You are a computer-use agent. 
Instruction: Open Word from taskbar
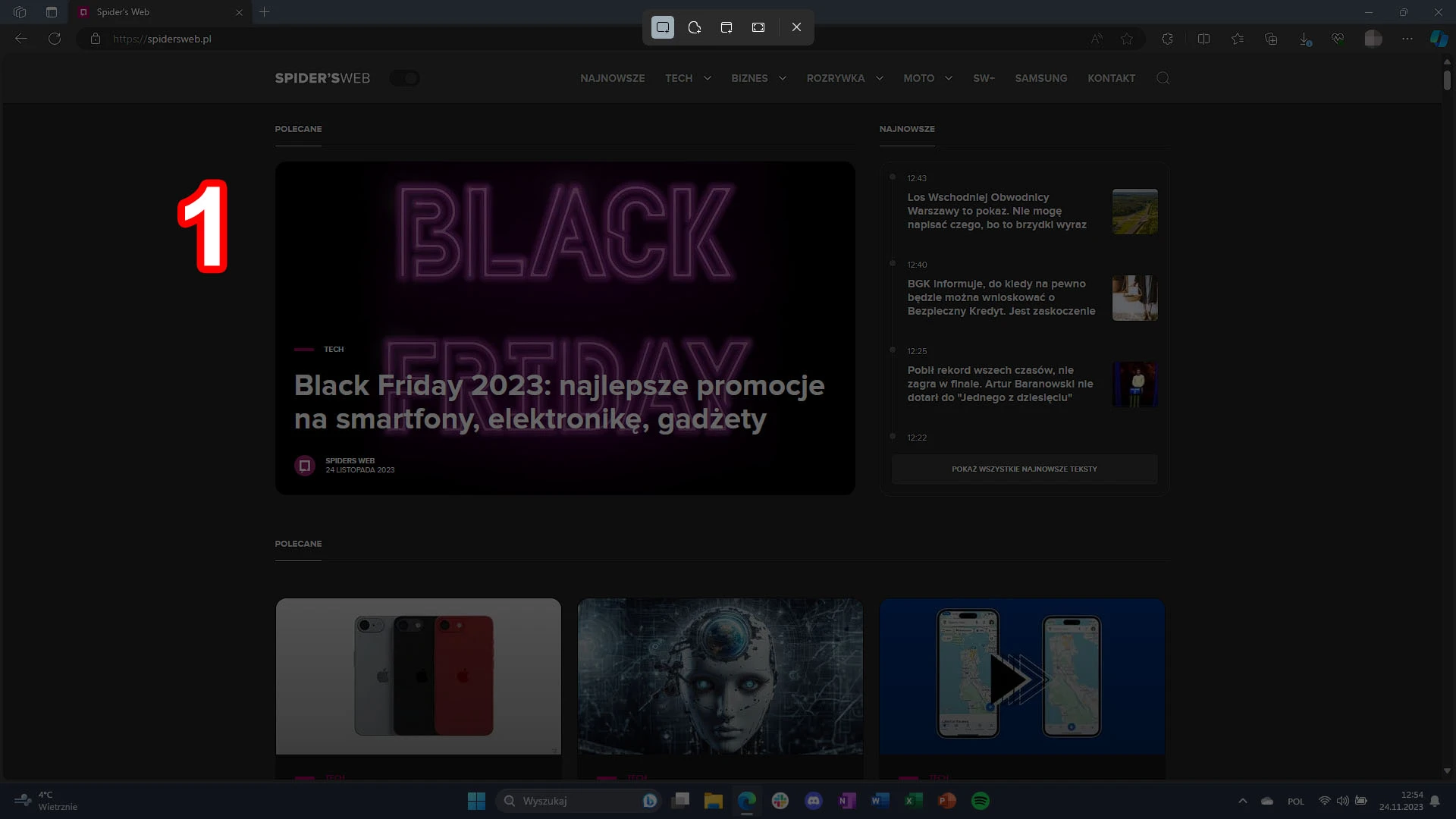(880, 801)
